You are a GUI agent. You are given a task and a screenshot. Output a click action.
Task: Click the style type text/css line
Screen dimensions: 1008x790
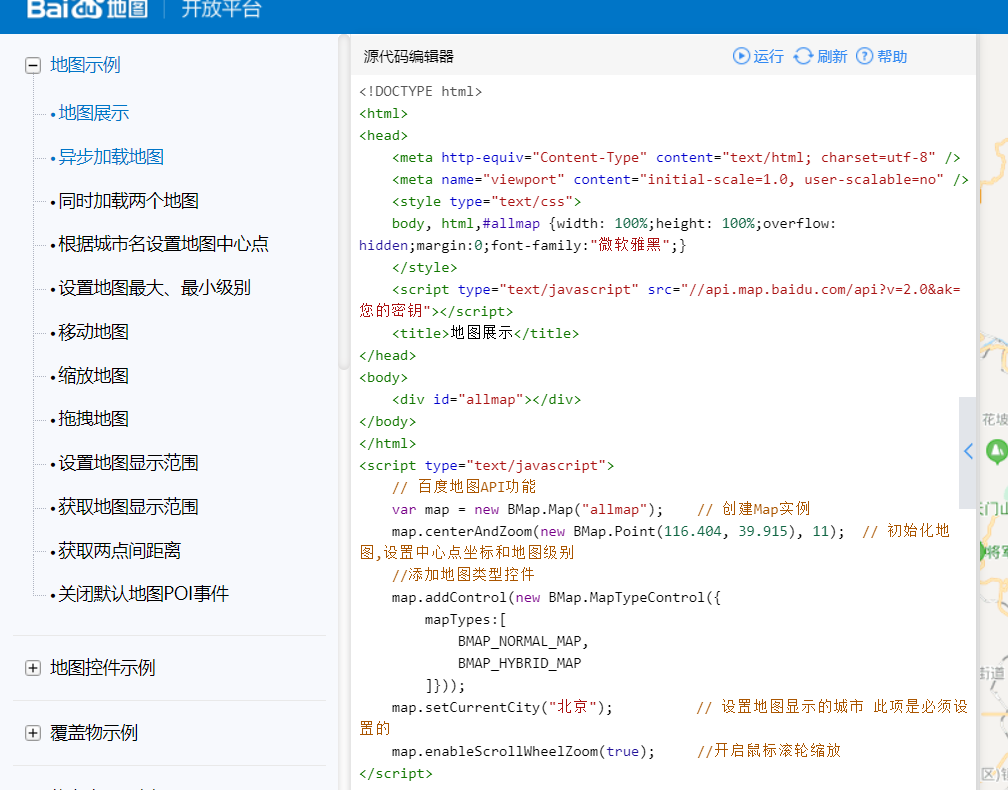coord(486,201)
